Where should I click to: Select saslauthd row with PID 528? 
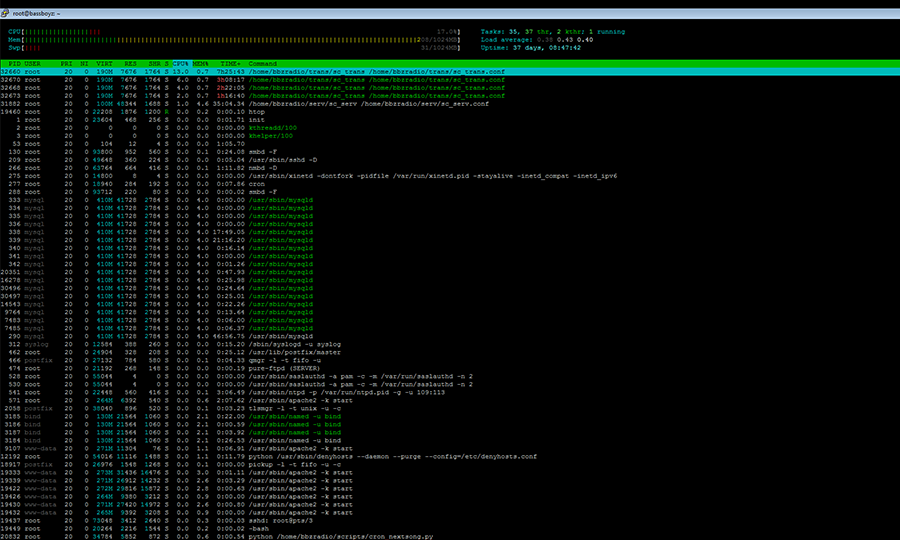tap(450, 376)
